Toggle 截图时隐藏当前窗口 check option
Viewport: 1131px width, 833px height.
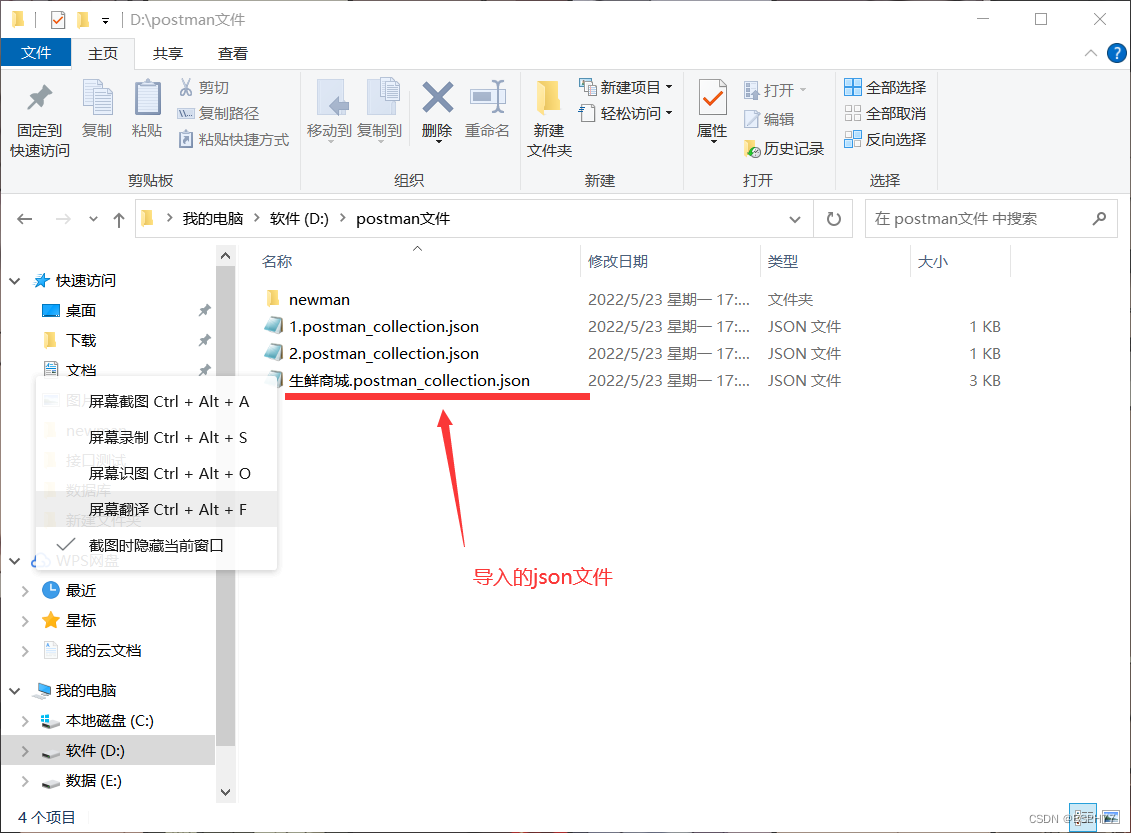156,545
